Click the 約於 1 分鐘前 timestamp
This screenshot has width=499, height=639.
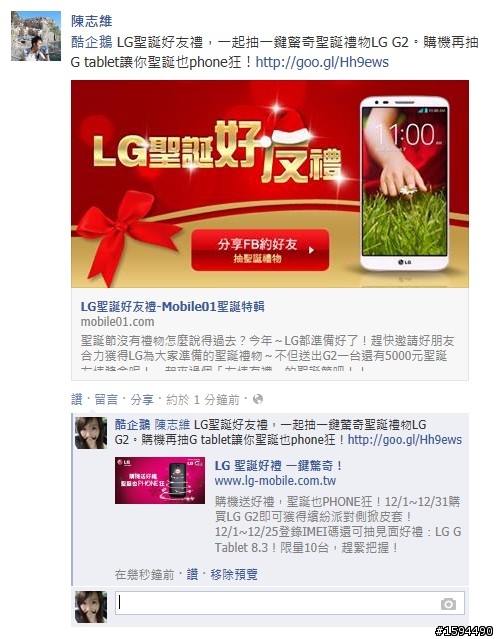(203, 399)
